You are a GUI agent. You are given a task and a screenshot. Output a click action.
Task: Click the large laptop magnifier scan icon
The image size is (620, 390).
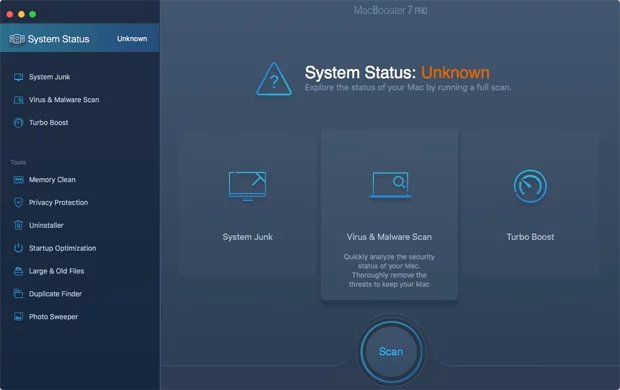(390, 185)
